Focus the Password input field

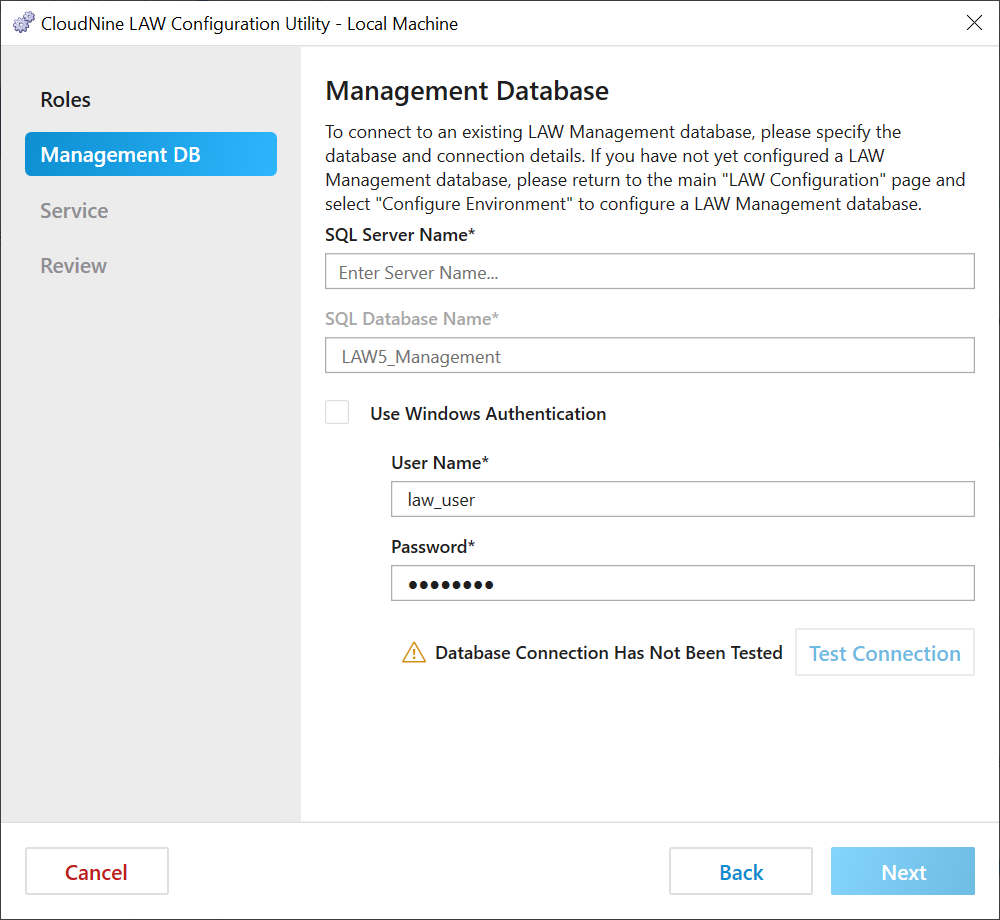point(682,583)
